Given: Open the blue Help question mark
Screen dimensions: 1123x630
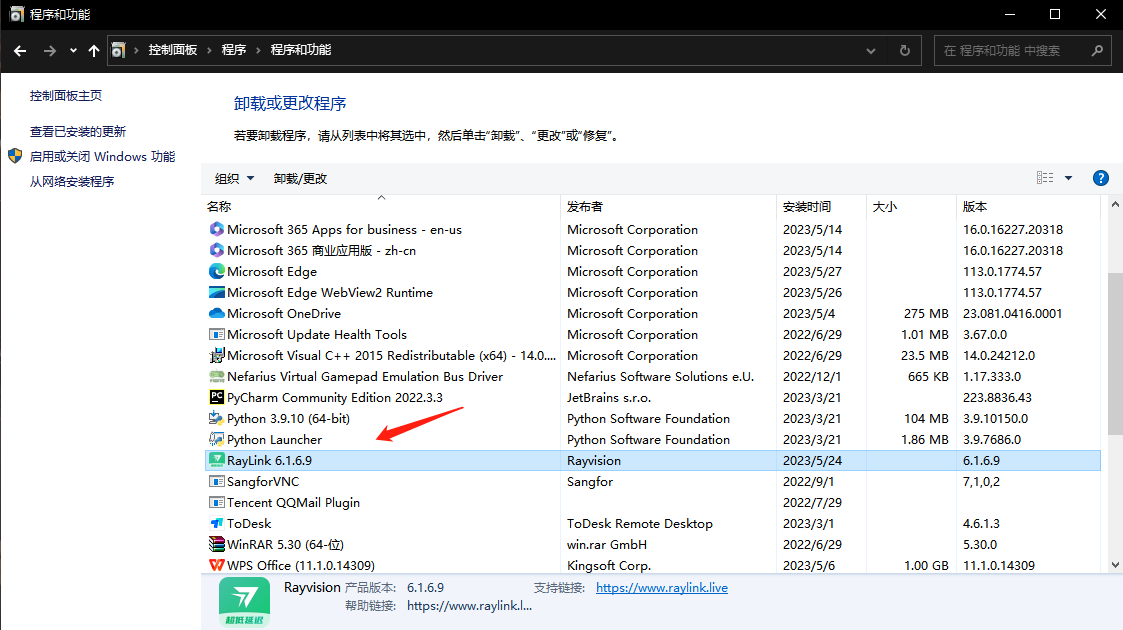Looking at the screenshot, I should 1101,178.
